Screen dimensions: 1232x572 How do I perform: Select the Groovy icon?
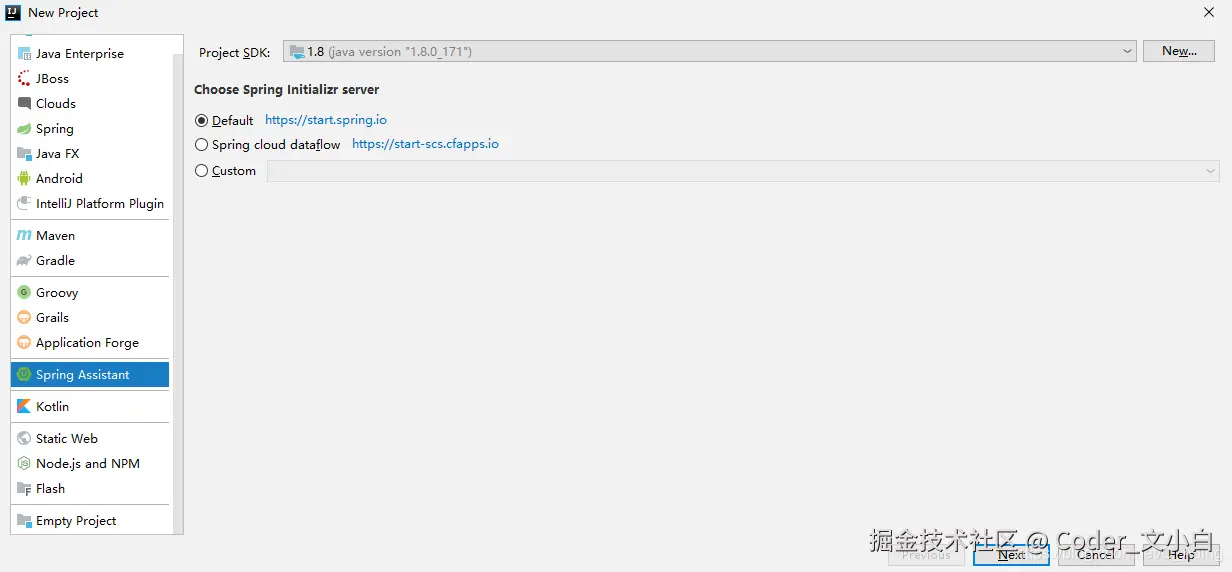tap(24, 292)
